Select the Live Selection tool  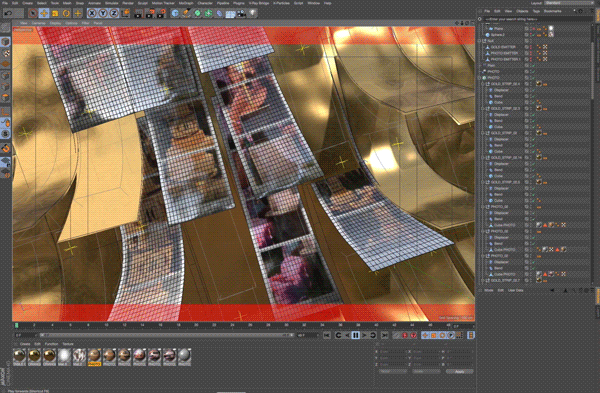33,13
